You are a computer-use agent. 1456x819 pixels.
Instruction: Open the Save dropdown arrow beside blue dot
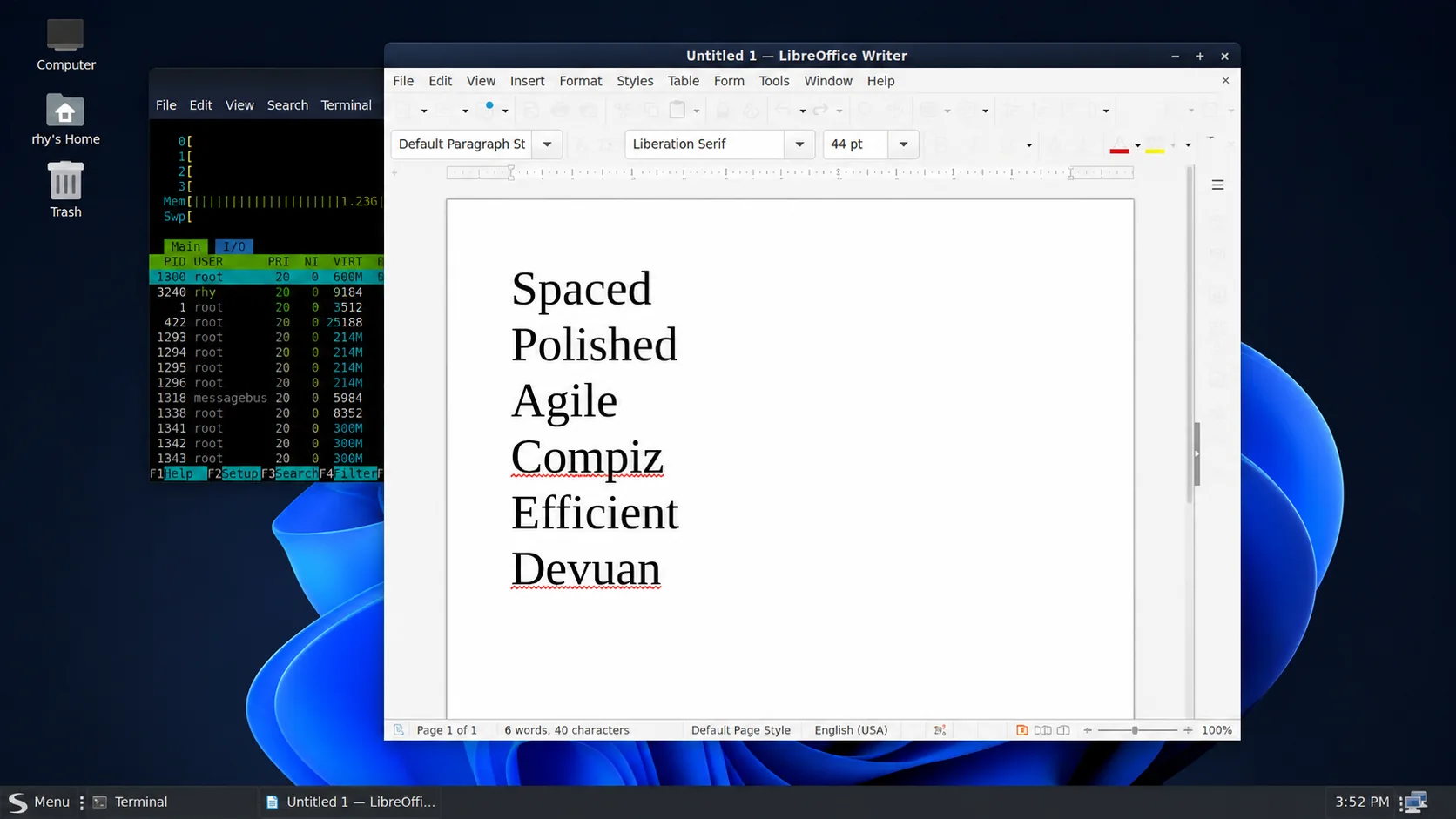[x=505, y=111]
